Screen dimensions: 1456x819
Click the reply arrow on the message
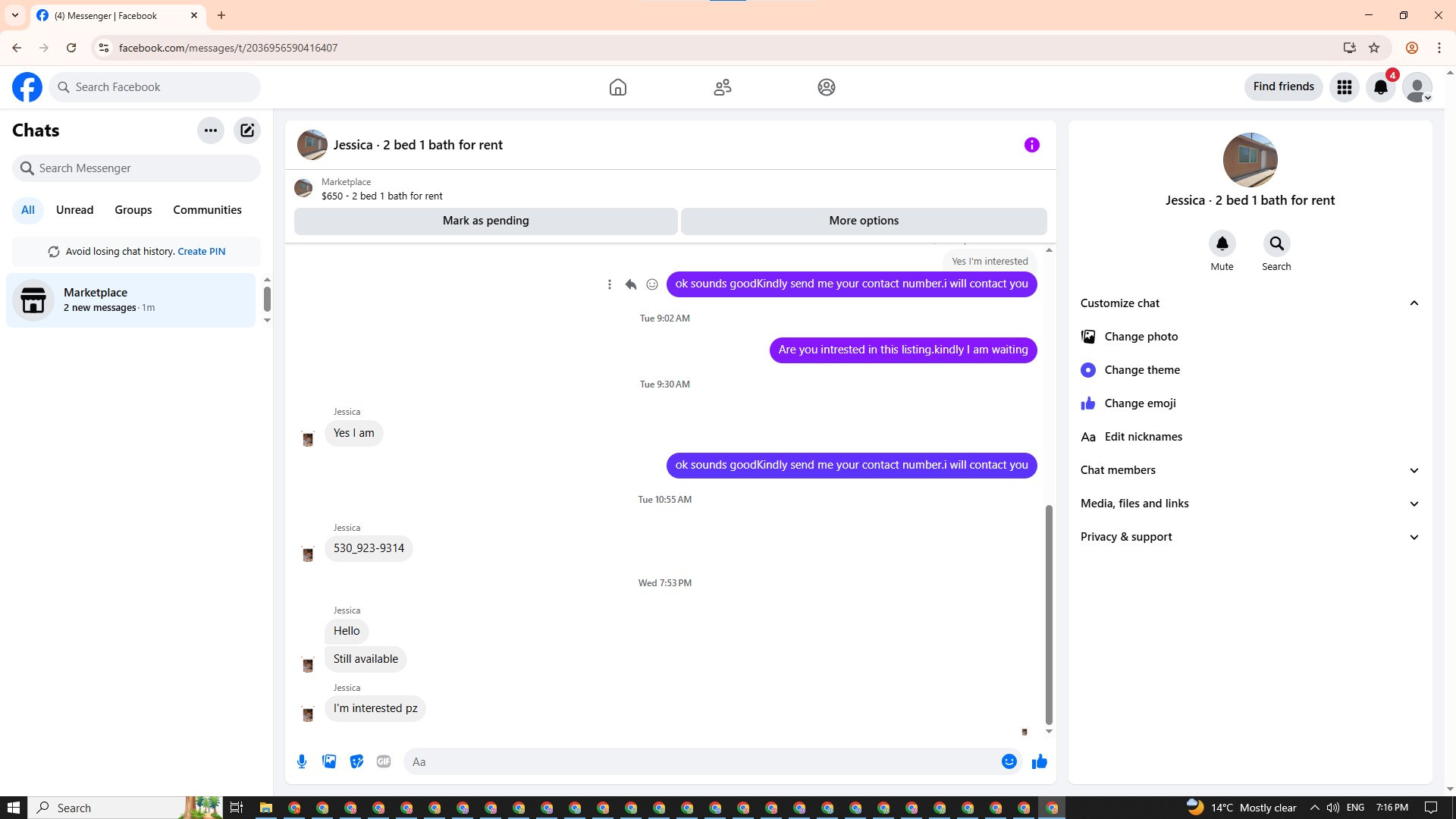[x=630, y=284]
